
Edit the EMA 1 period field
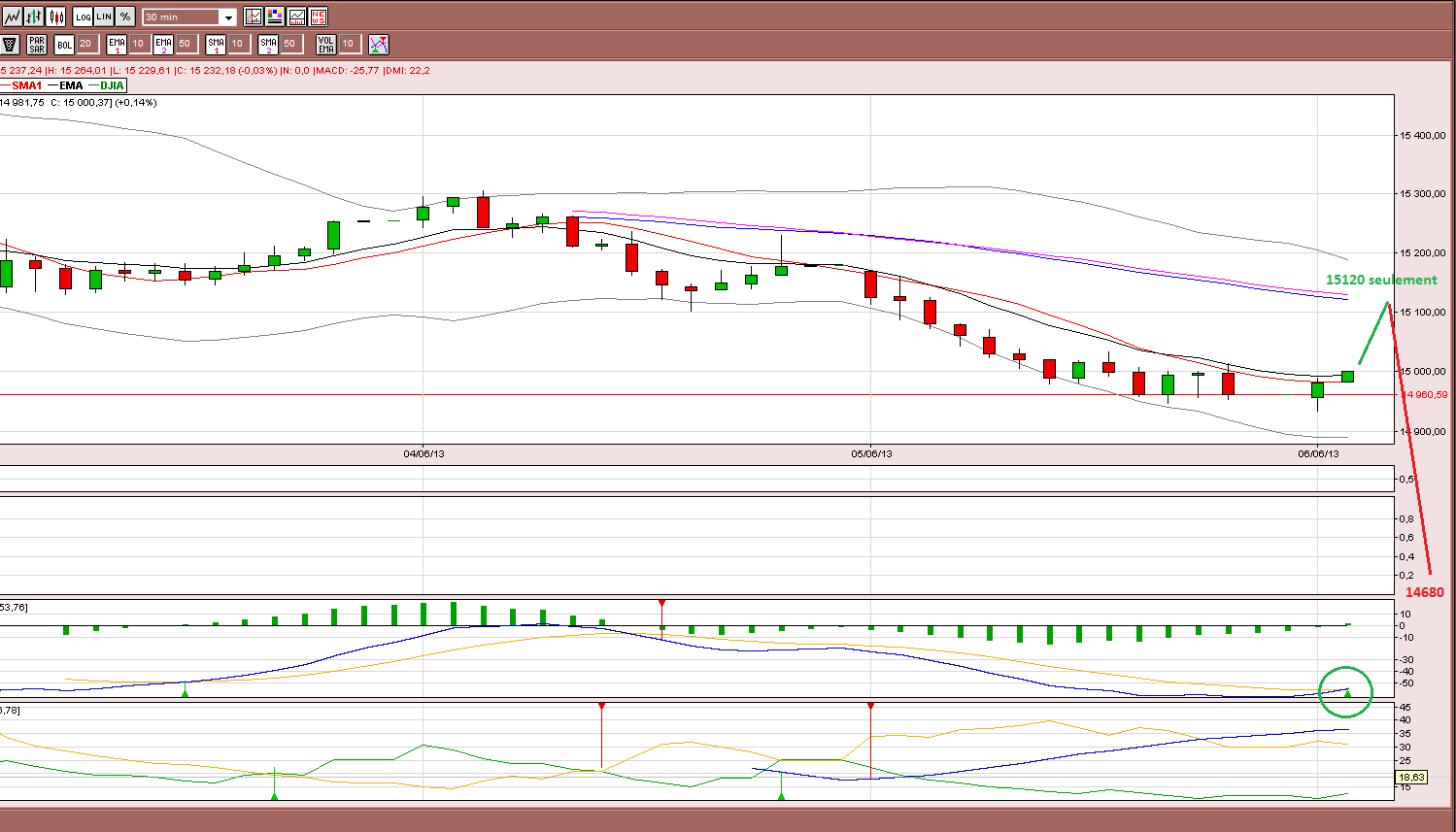point(138,44)
